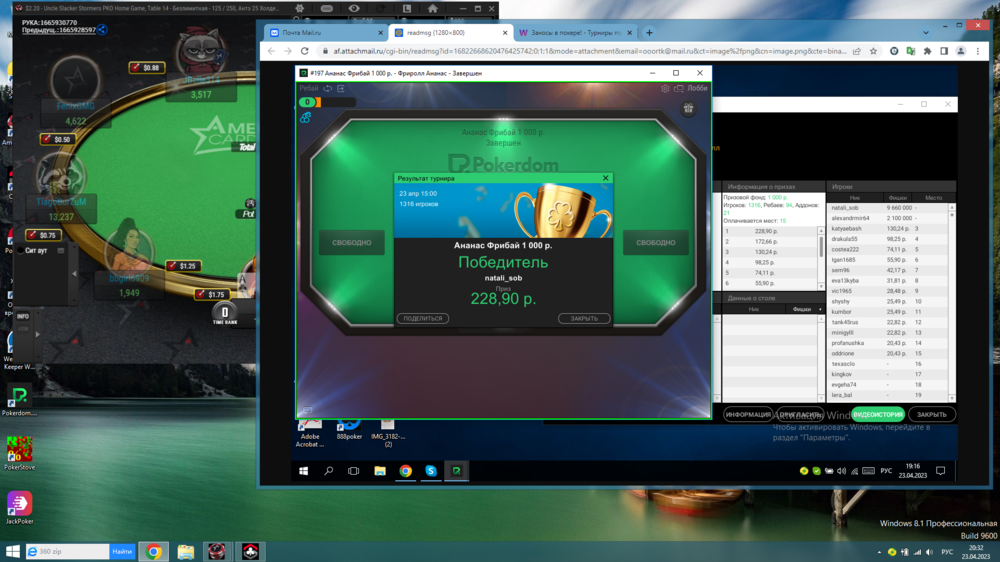
Task: Open Windows Start menu
Action: [12, 551]
